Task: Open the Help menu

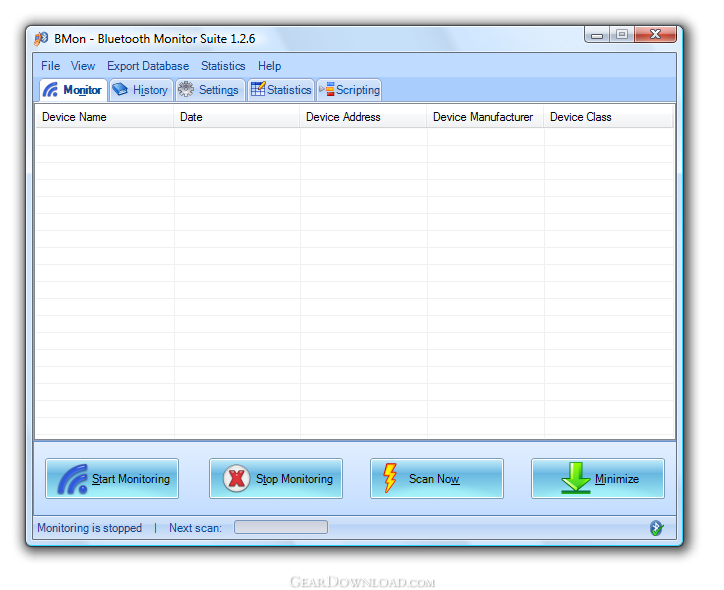Action: [x=269, y=66]
